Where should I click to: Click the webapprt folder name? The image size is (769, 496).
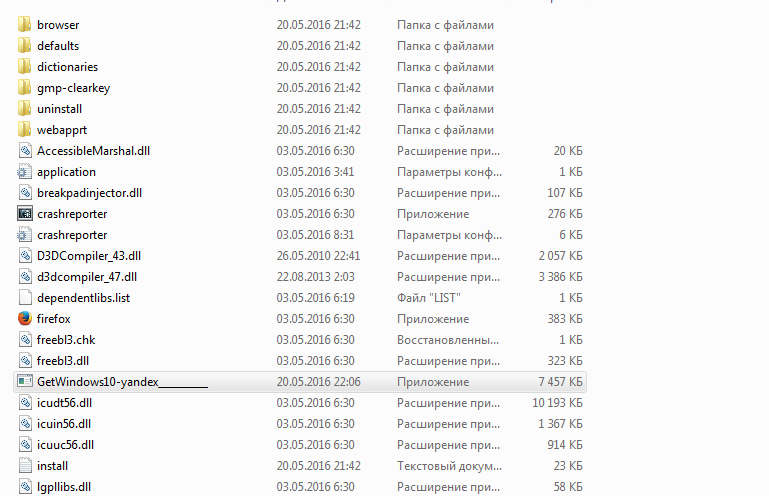point(61,130)
